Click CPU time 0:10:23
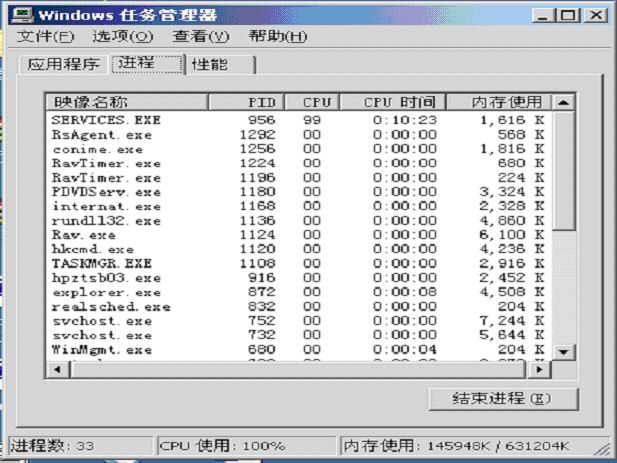The image size is (617, 463). (405, 120)
